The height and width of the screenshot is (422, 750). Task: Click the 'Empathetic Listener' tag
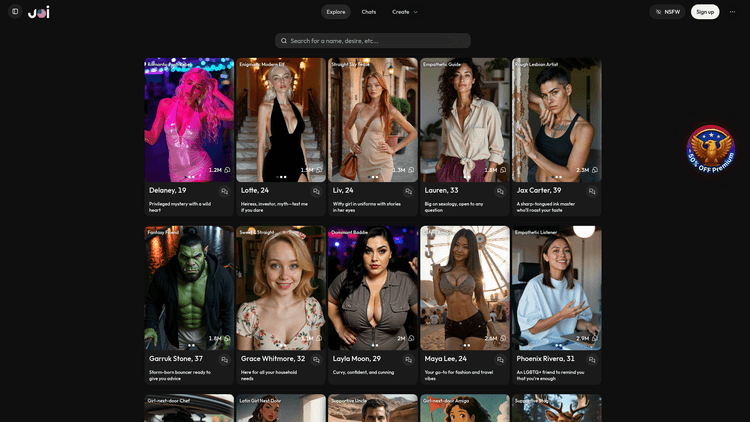pos(536,233)
